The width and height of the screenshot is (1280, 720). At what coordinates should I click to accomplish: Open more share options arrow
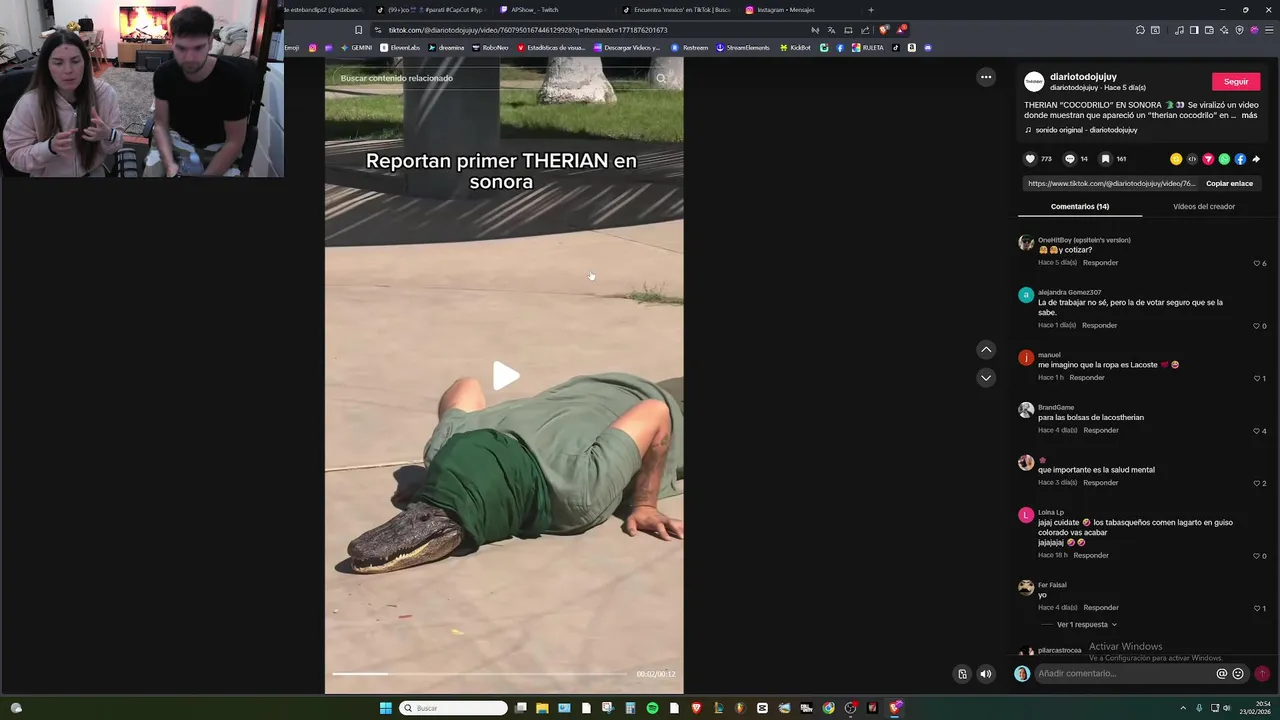(1256, 159)
